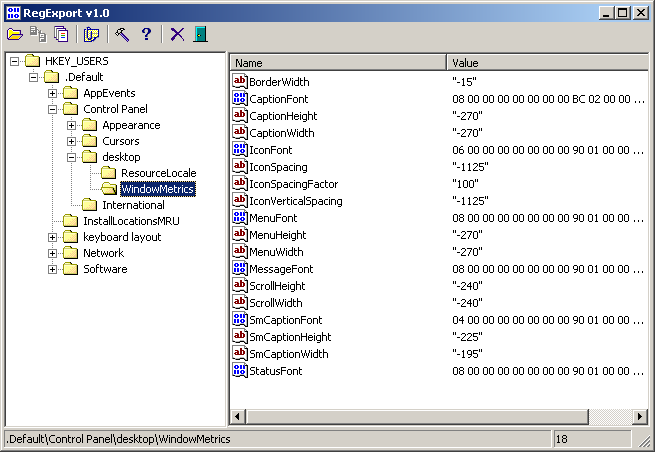This screenshot has height=452, width=655.
Task: Expand the keyboard layout tree node
Action: click(x=52, y=237)
